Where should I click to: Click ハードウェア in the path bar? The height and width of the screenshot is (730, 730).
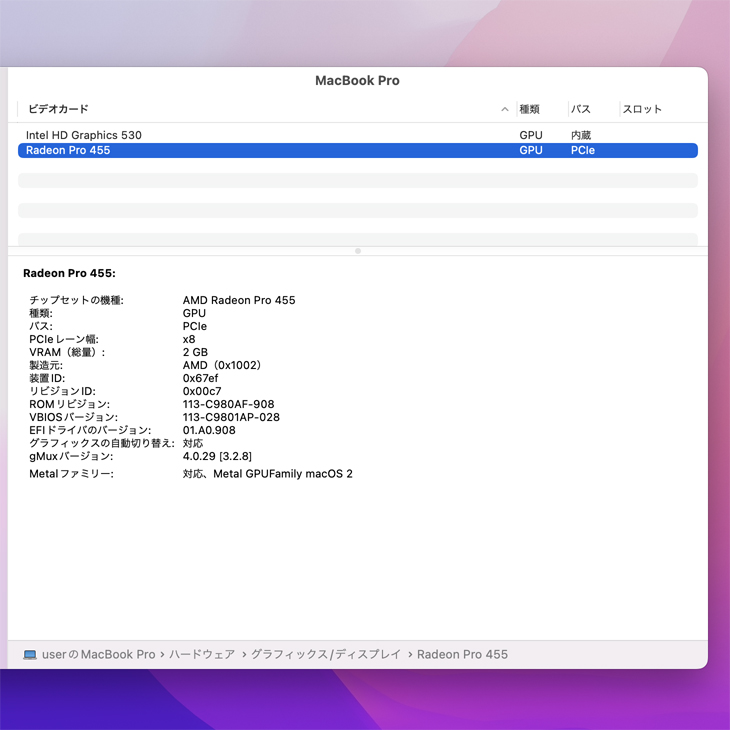(202, 655)
